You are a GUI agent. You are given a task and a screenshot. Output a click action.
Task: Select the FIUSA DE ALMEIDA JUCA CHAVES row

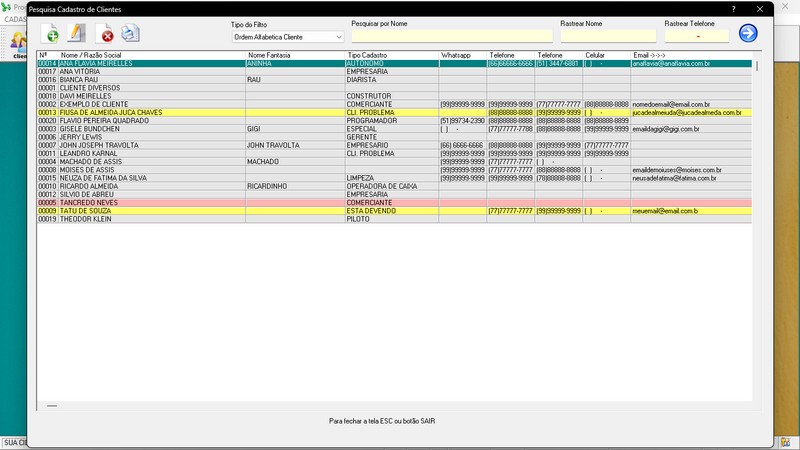(394, 112)
